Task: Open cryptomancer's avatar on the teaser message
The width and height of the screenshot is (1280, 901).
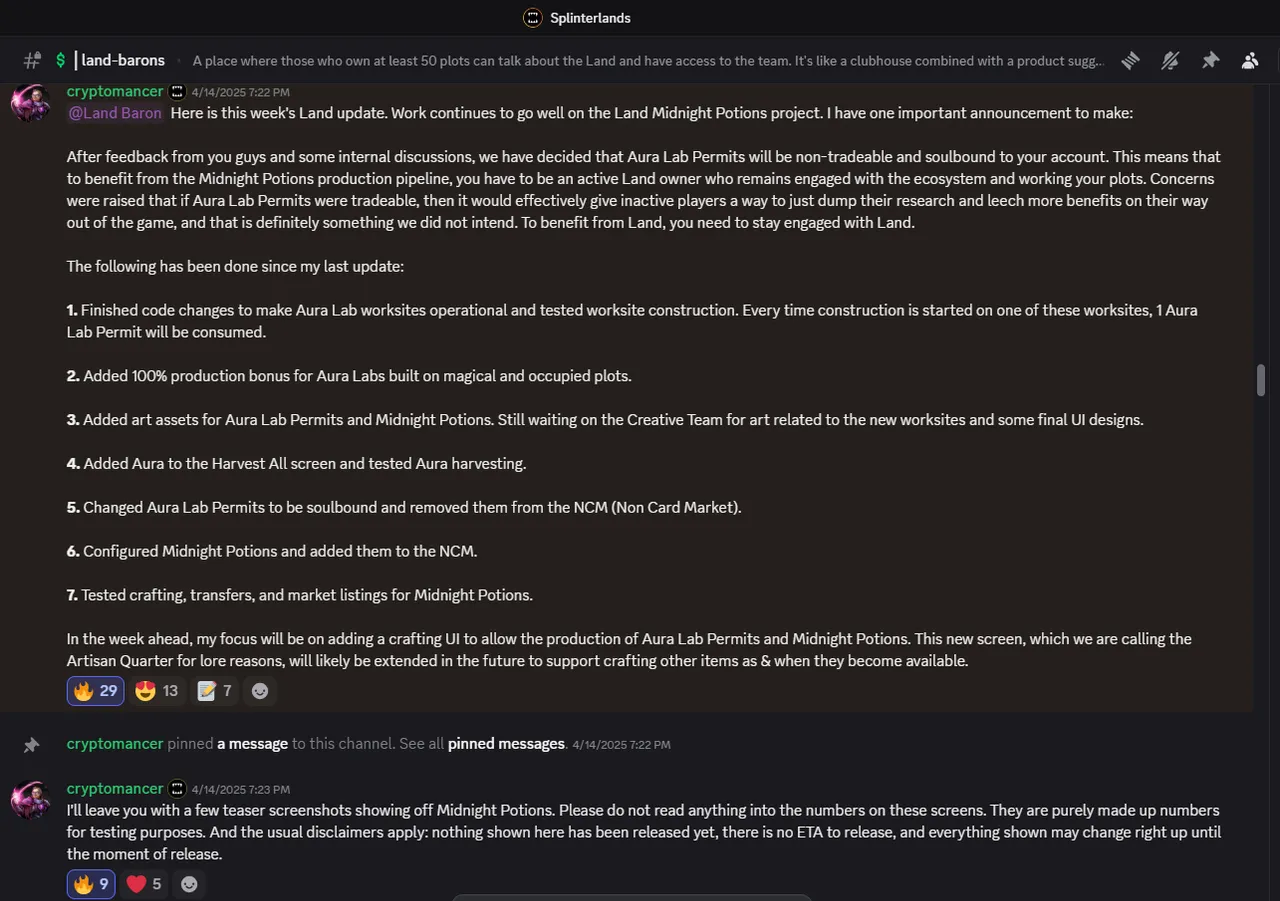Action: [x=31, y=800]
